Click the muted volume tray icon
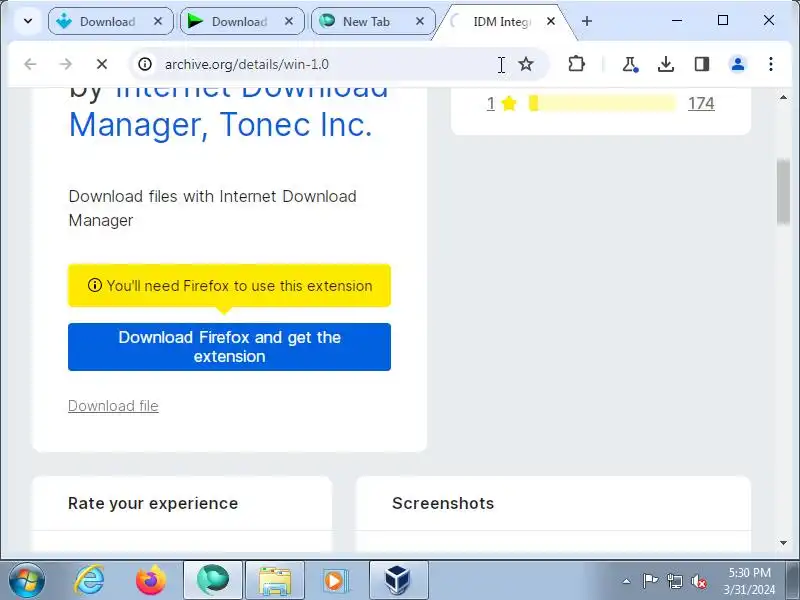 (699, 581)
